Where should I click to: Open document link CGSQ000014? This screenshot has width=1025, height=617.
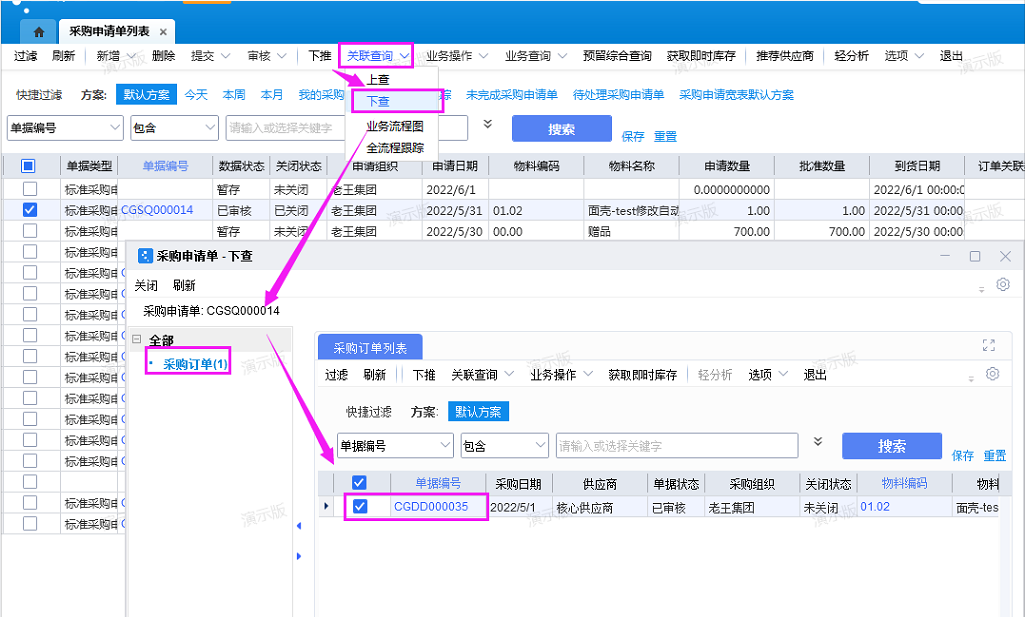coord(158,210)
